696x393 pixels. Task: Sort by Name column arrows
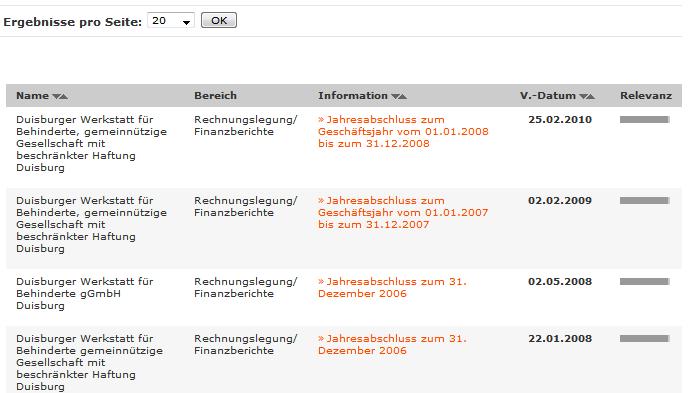pyautogui.click(x=60, y=96)
